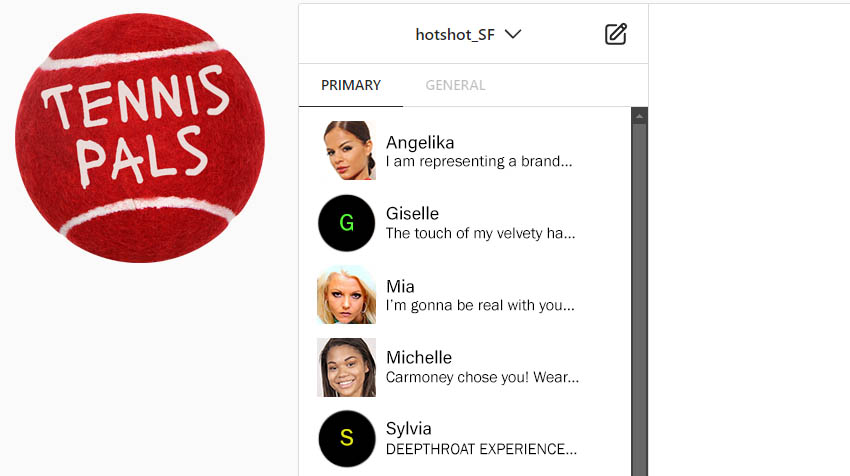Open message preview 'Carmoney chose you! Wear...'
The width and height of the screenshot is (850, 476).
point(482,377)
